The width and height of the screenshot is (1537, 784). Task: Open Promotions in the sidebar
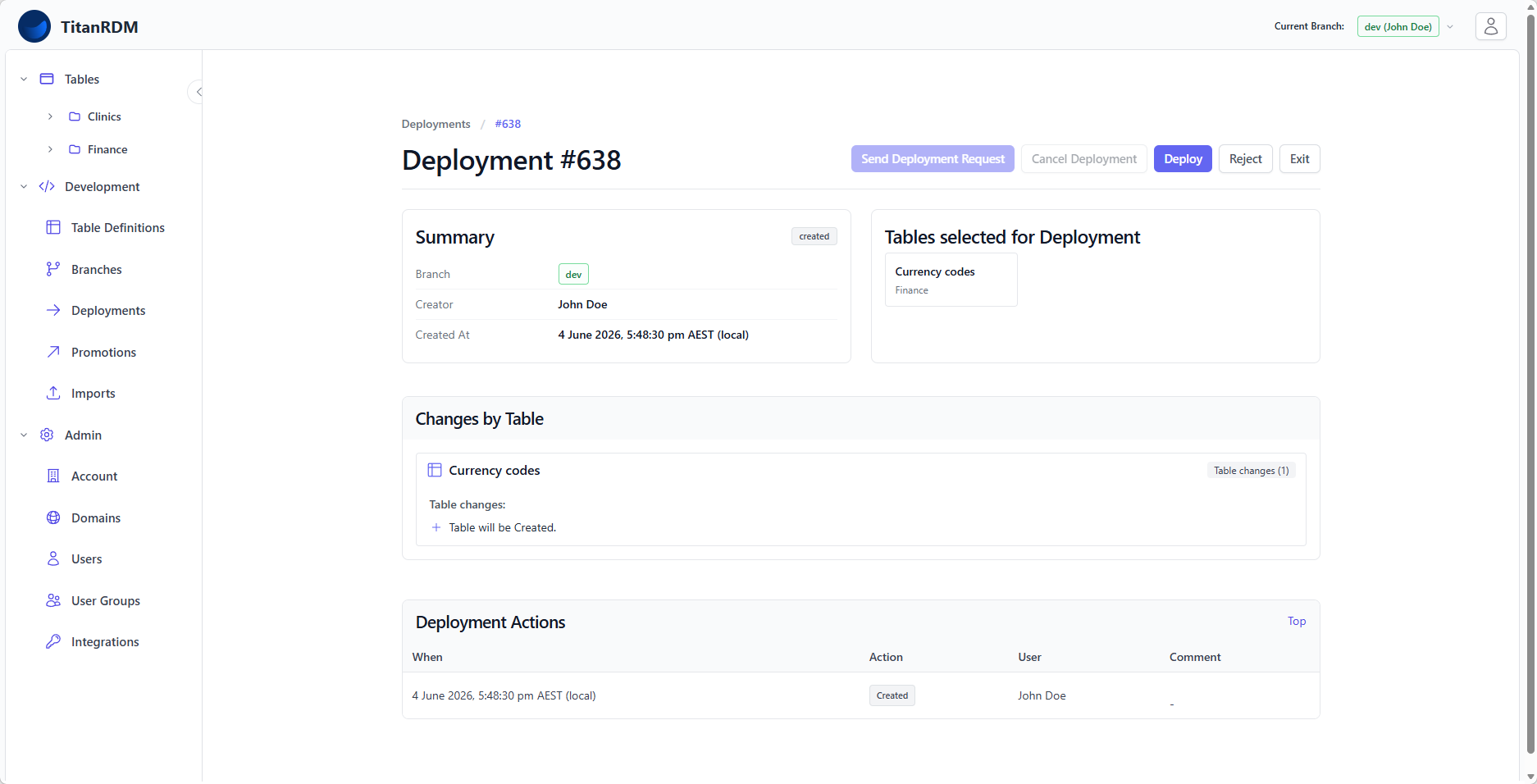[104, 352]
